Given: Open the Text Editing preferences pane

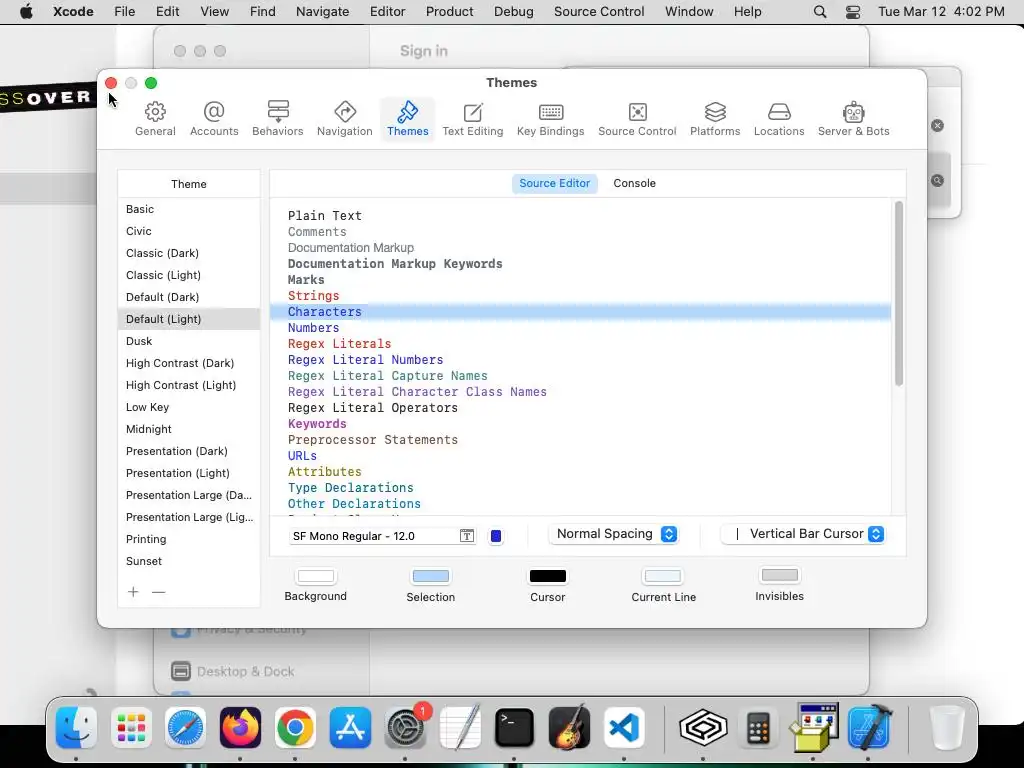Looking at the screenshot, I should click(x=473, y=119).
